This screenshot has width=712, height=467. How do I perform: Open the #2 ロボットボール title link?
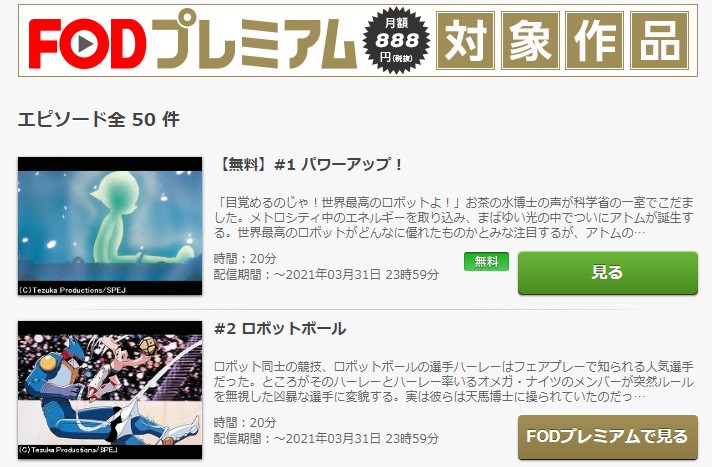tap(280, 328)
